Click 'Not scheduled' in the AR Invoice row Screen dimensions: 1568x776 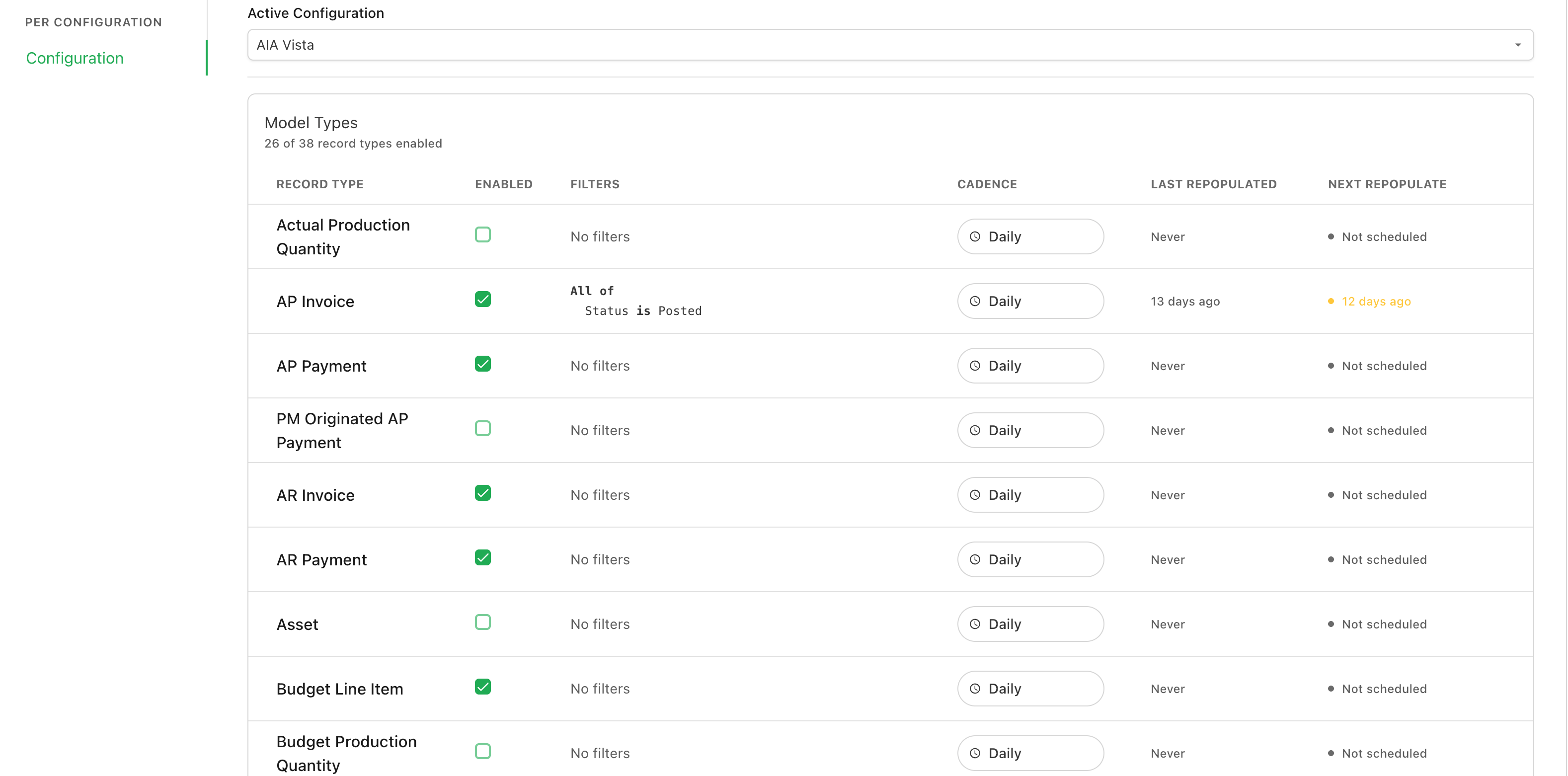(x=1384, y=495)
